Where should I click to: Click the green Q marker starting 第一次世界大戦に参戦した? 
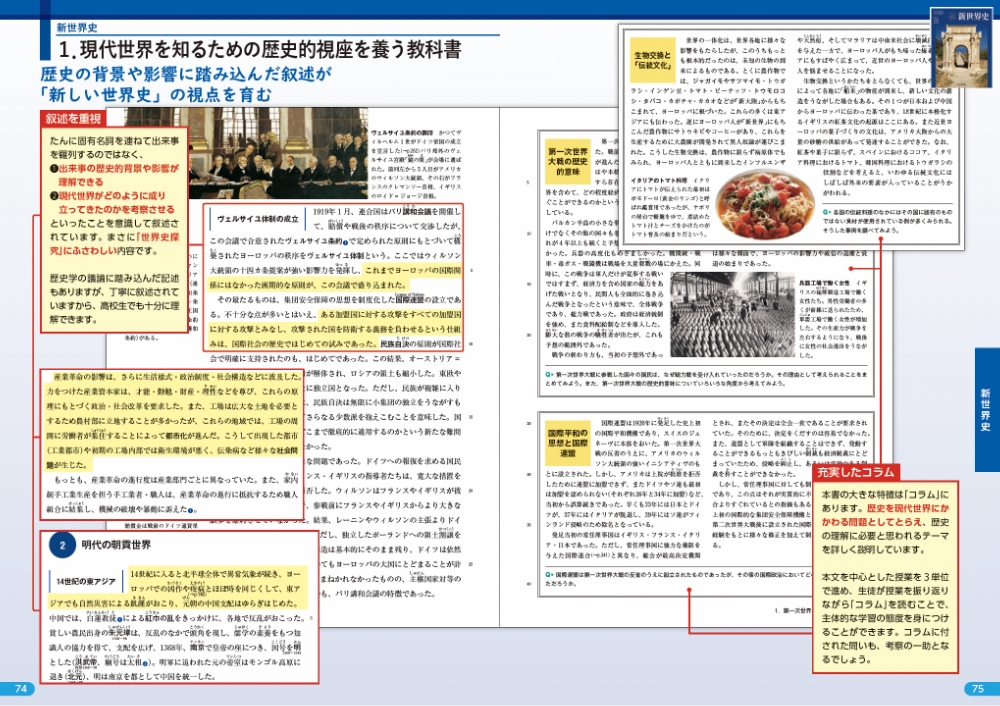548,375
